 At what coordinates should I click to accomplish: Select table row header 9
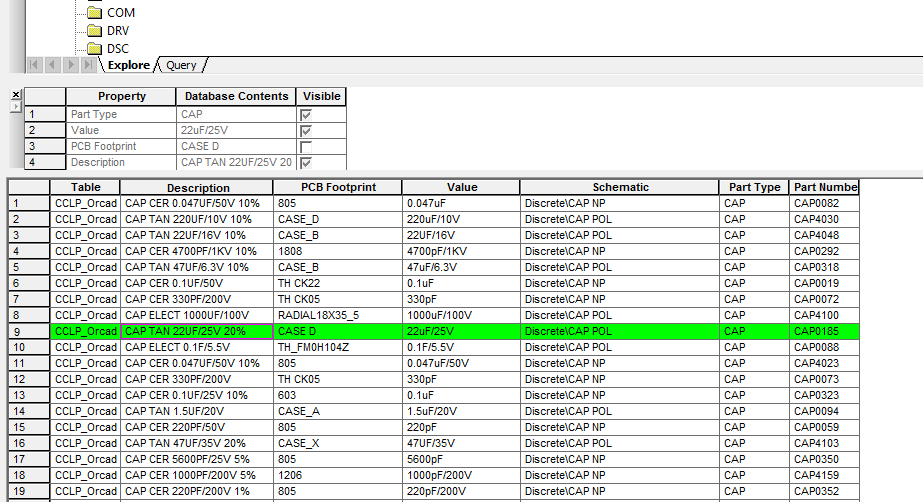(29, 331)
